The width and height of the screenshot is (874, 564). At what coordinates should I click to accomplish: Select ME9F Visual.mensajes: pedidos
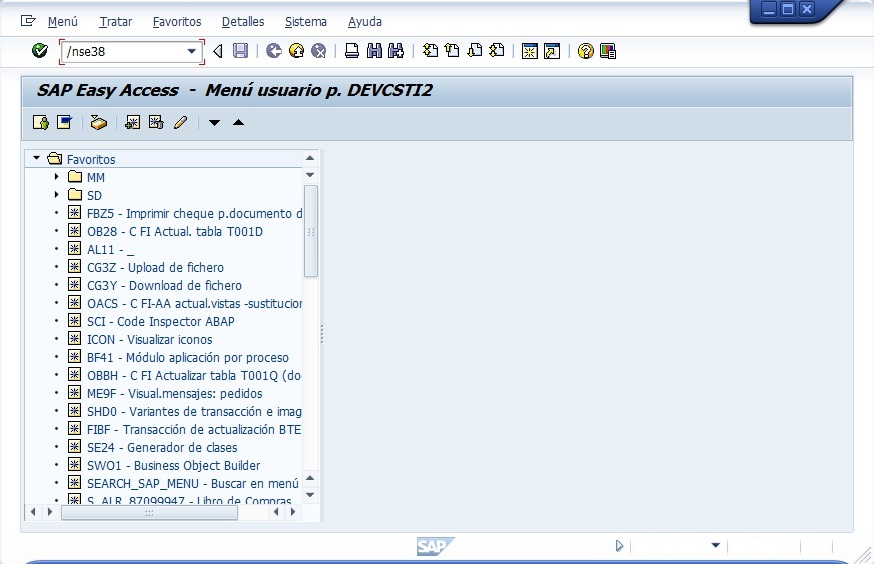coord(174,393)
